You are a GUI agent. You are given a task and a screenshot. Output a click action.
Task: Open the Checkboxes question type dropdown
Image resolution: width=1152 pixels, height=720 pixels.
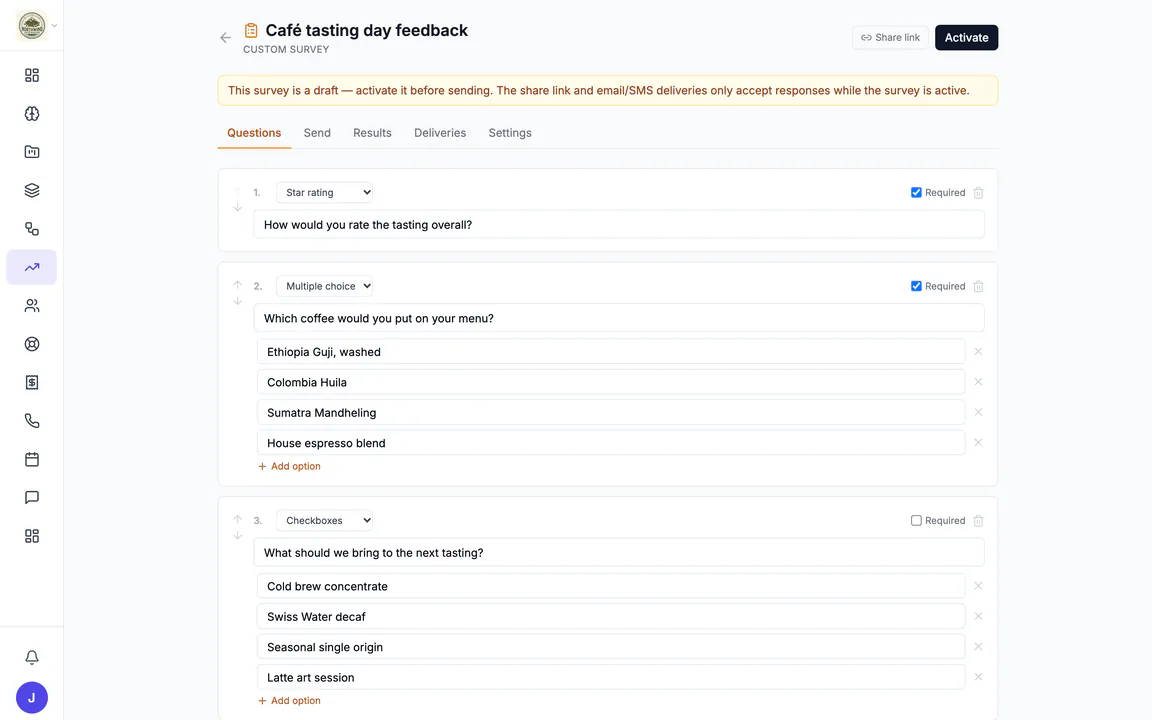(324, 521)
